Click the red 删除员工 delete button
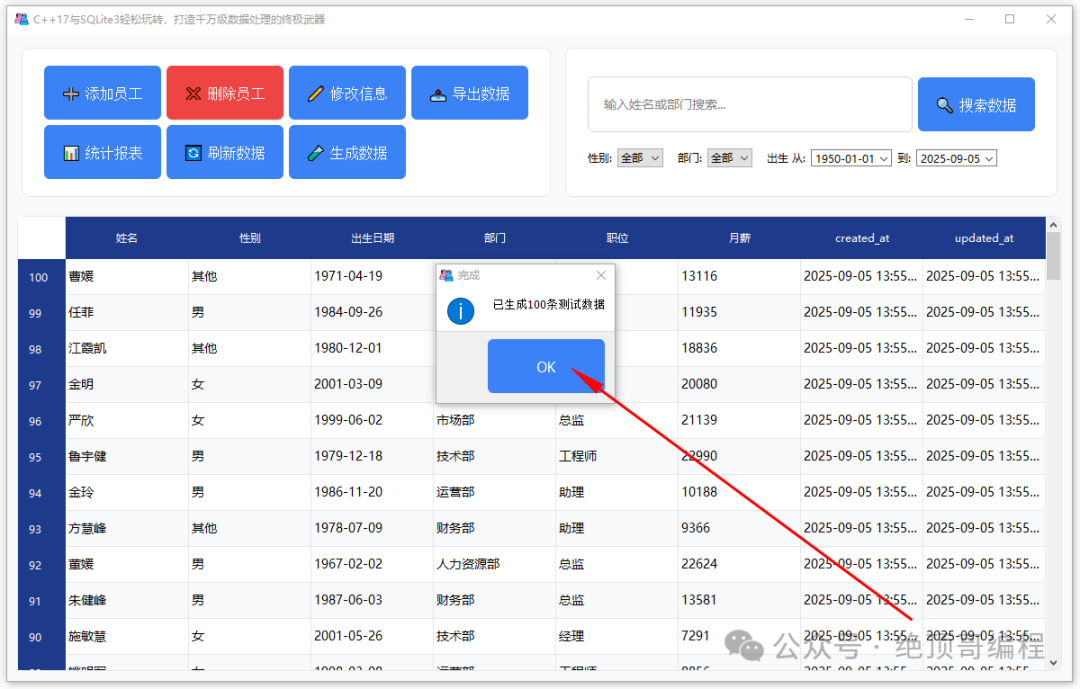Viewport: 1080px width, 689px height. pyautogui.click(x=225, y=93)
